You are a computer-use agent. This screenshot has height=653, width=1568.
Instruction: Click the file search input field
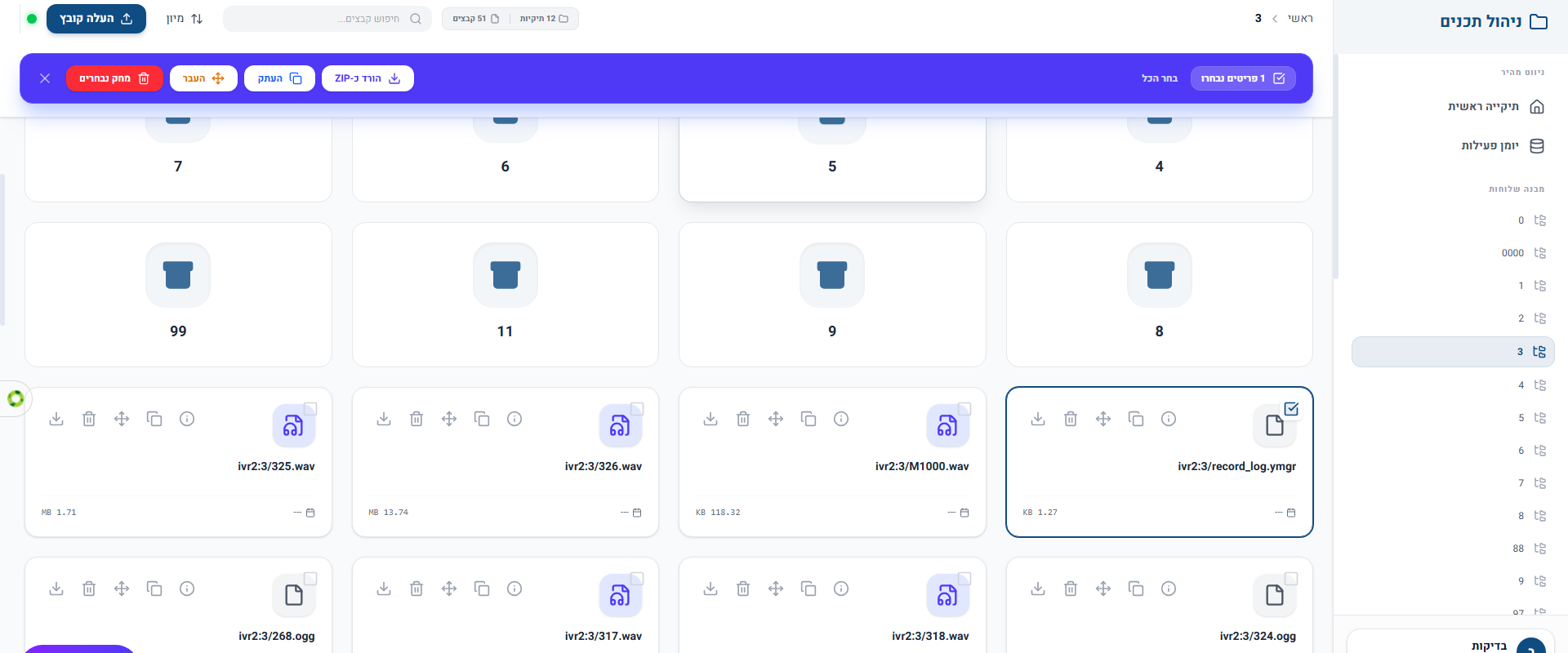(x=327, y=19)
